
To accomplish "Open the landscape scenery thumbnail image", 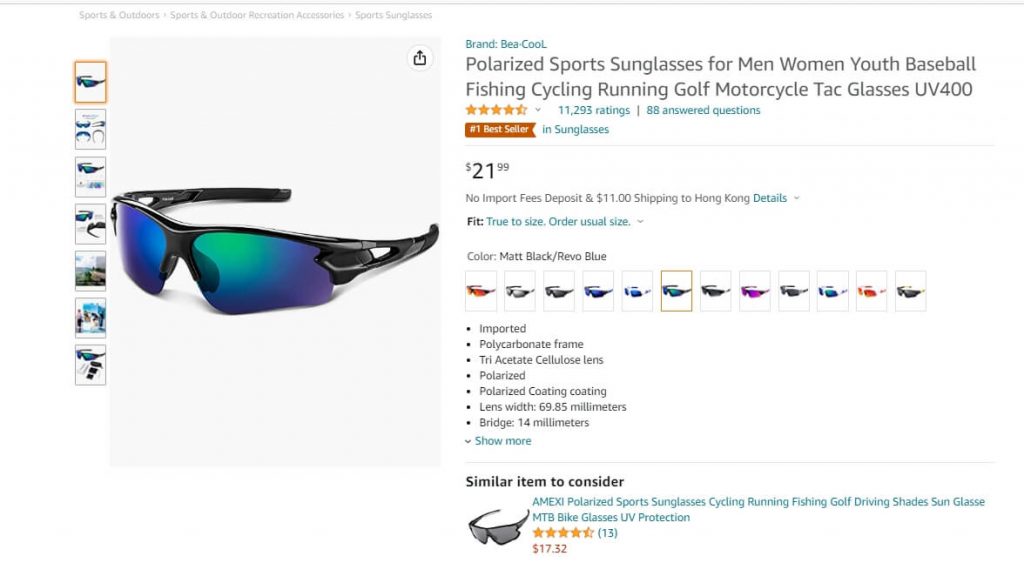I will 90,270.
